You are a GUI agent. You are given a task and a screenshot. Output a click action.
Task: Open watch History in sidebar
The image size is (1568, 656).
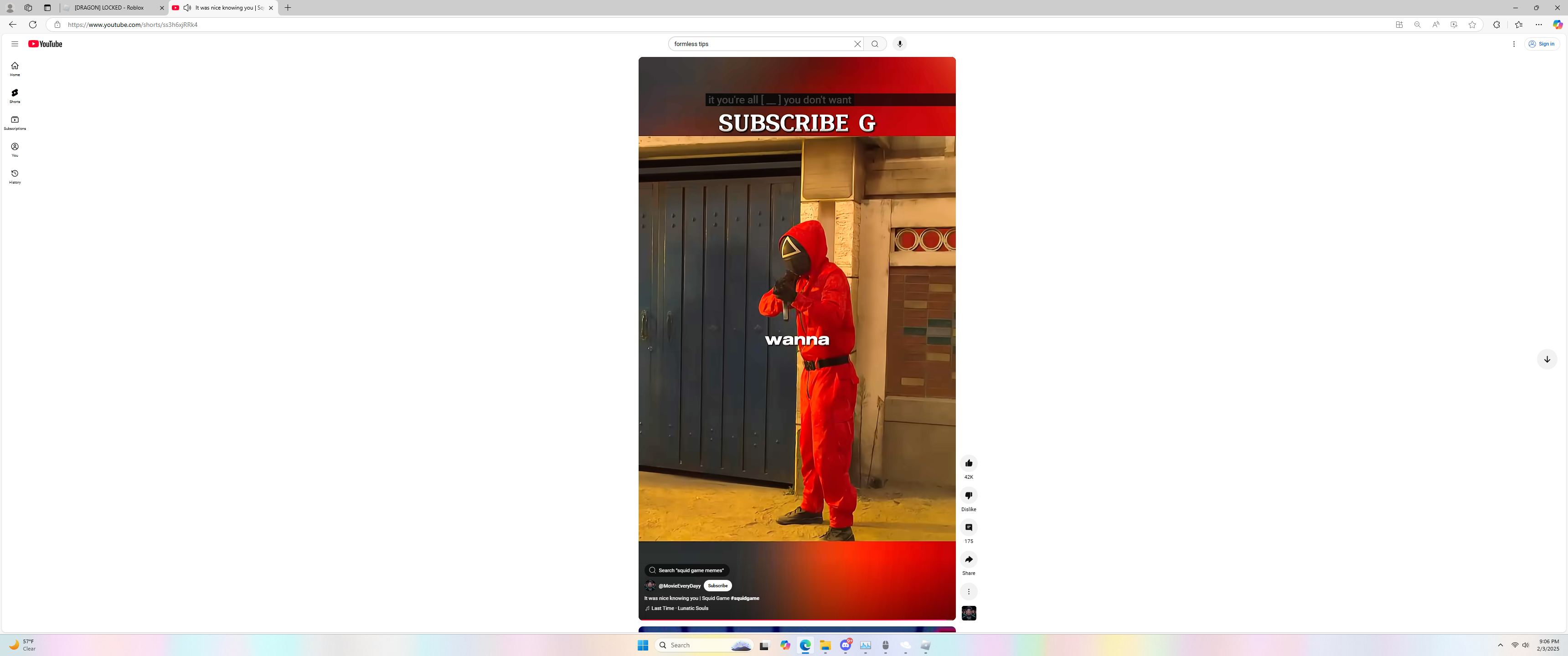(x=15, y=176)
